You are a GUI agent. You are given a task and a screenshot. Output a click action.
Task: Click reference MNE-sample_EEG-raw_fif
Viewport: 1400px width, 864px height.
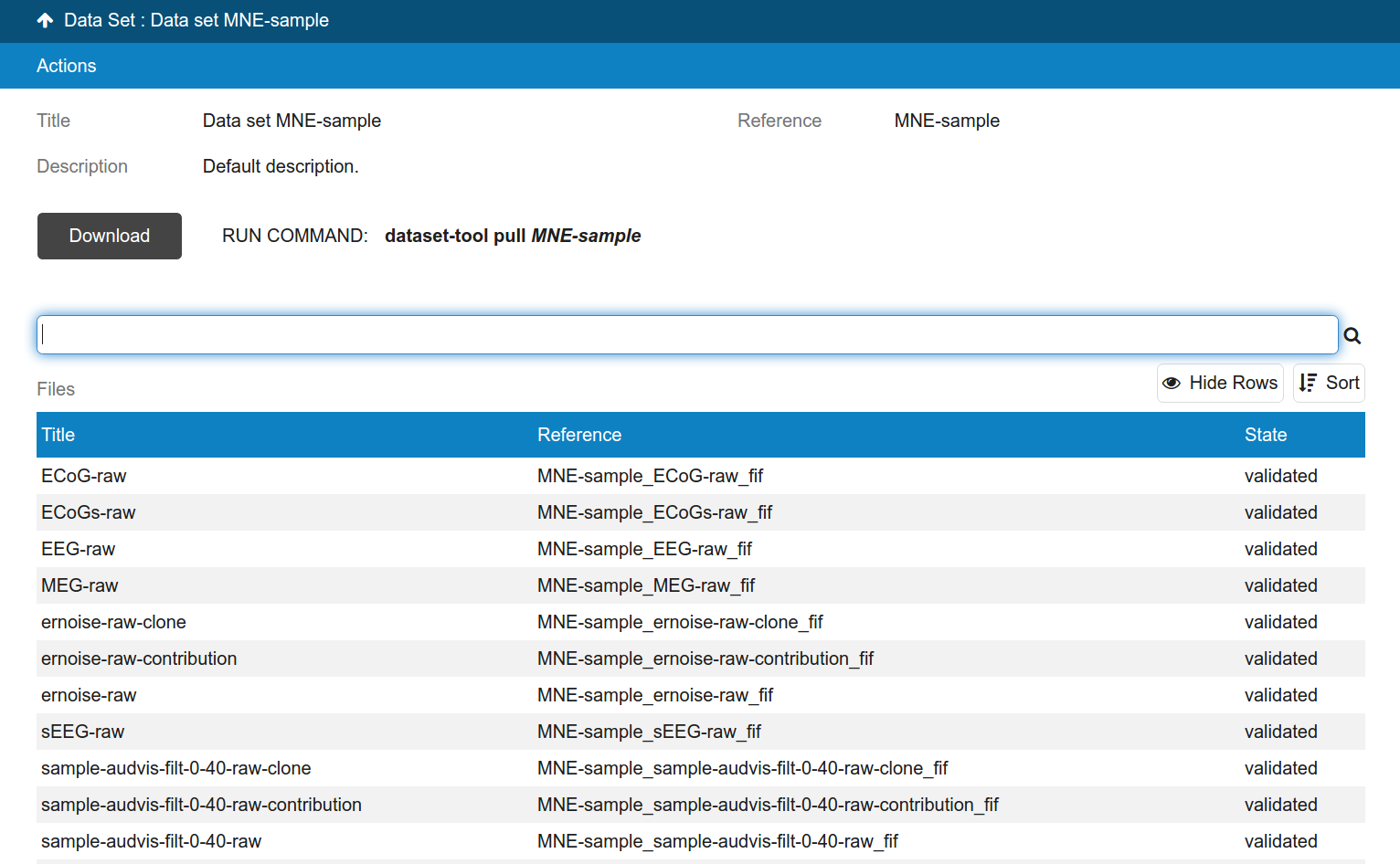click(x=644, y=549)
